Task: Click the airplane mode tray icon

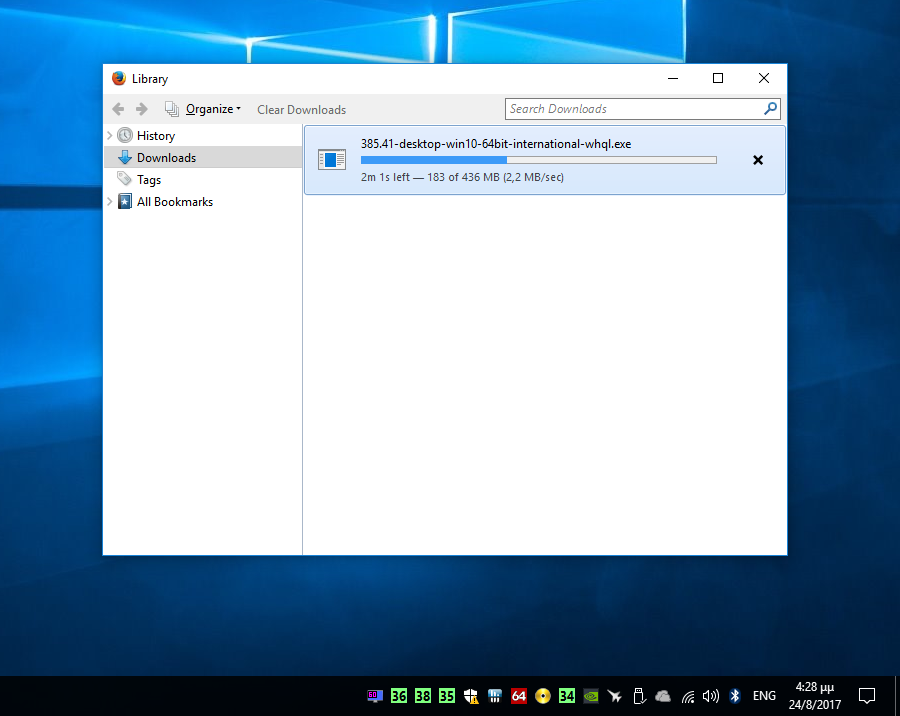Action: tap(615, 696)
